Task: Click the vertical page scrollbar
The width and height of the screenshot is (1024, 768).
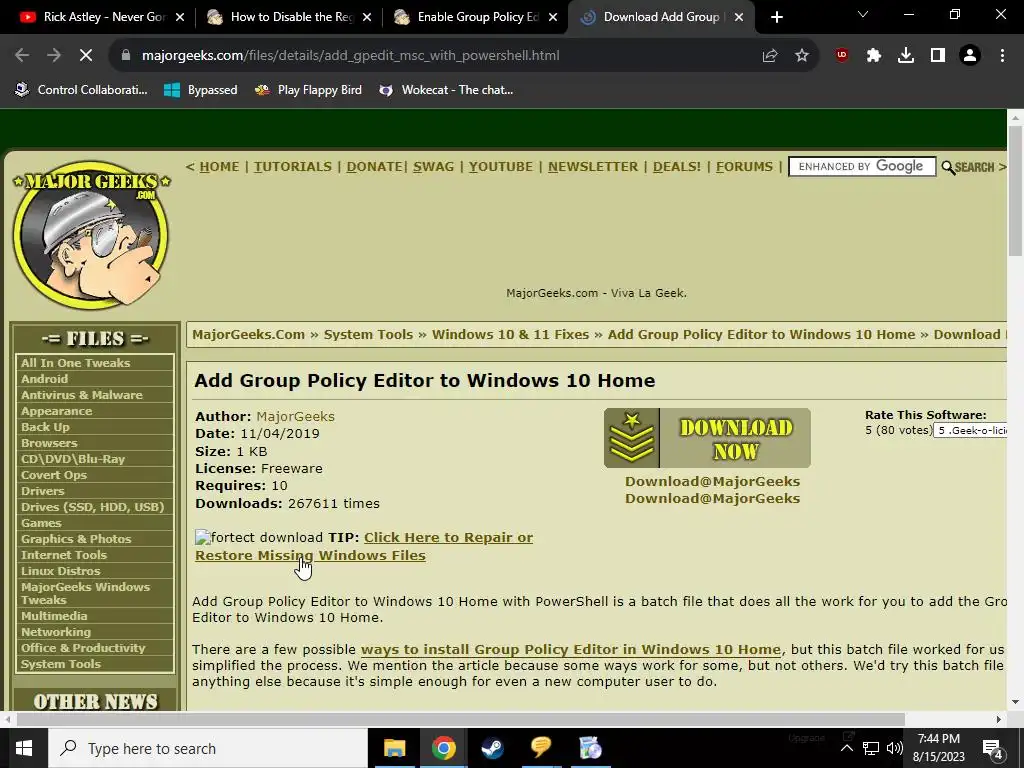Action: pyautogui.click(x=1015, y=191)
